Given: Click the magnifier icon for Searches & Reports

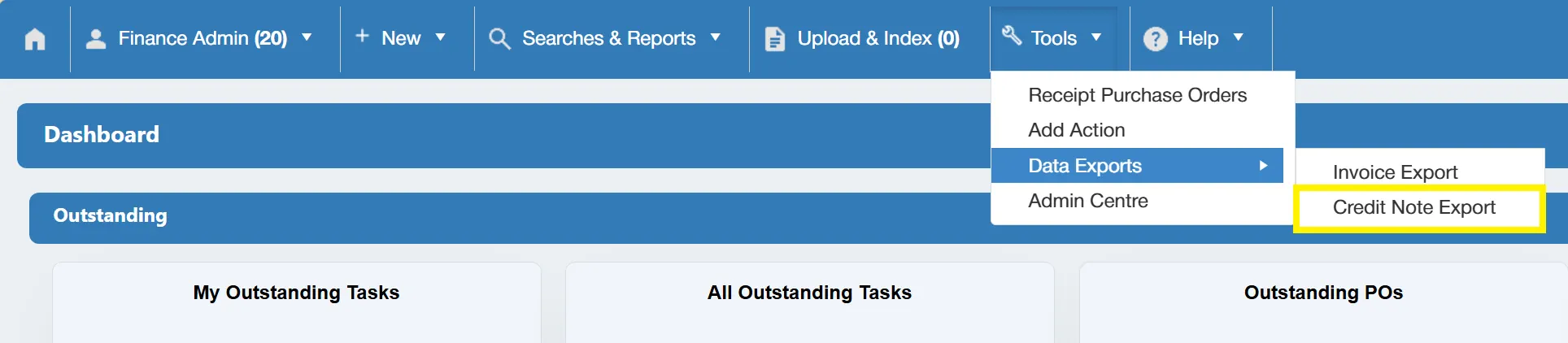Looking at the screenshot, I should coord(499,38).
